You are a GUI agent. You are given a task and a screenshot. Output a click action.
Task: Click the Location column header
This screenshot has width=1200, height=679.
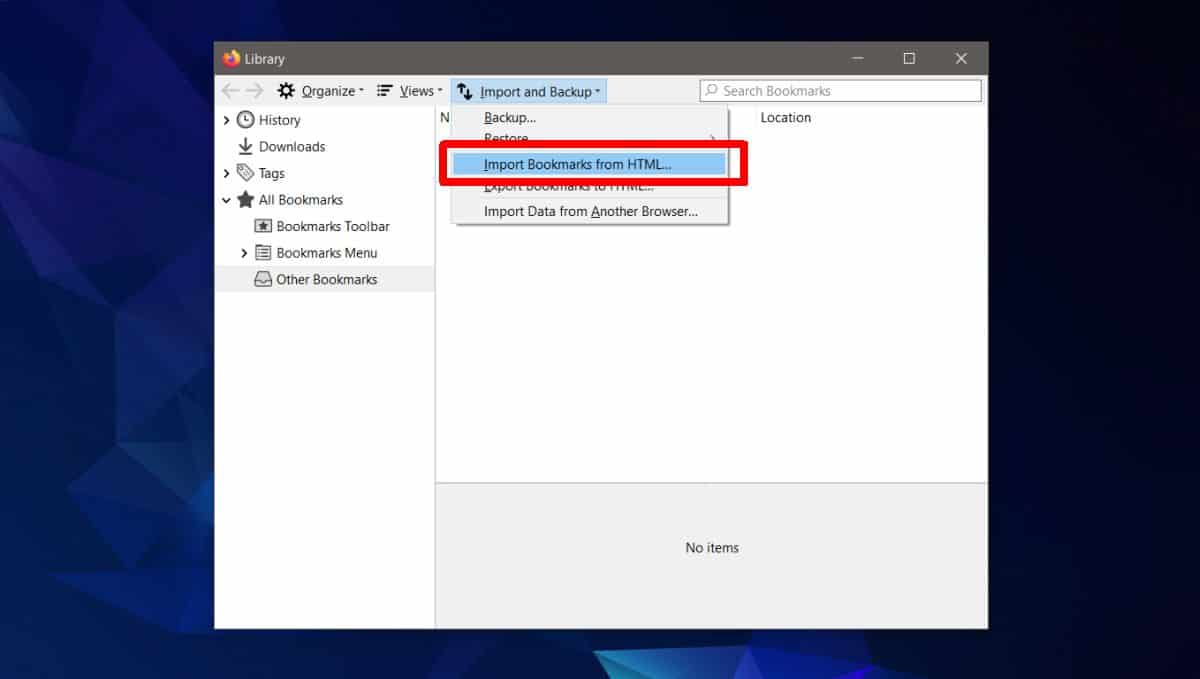coord(785,118)
